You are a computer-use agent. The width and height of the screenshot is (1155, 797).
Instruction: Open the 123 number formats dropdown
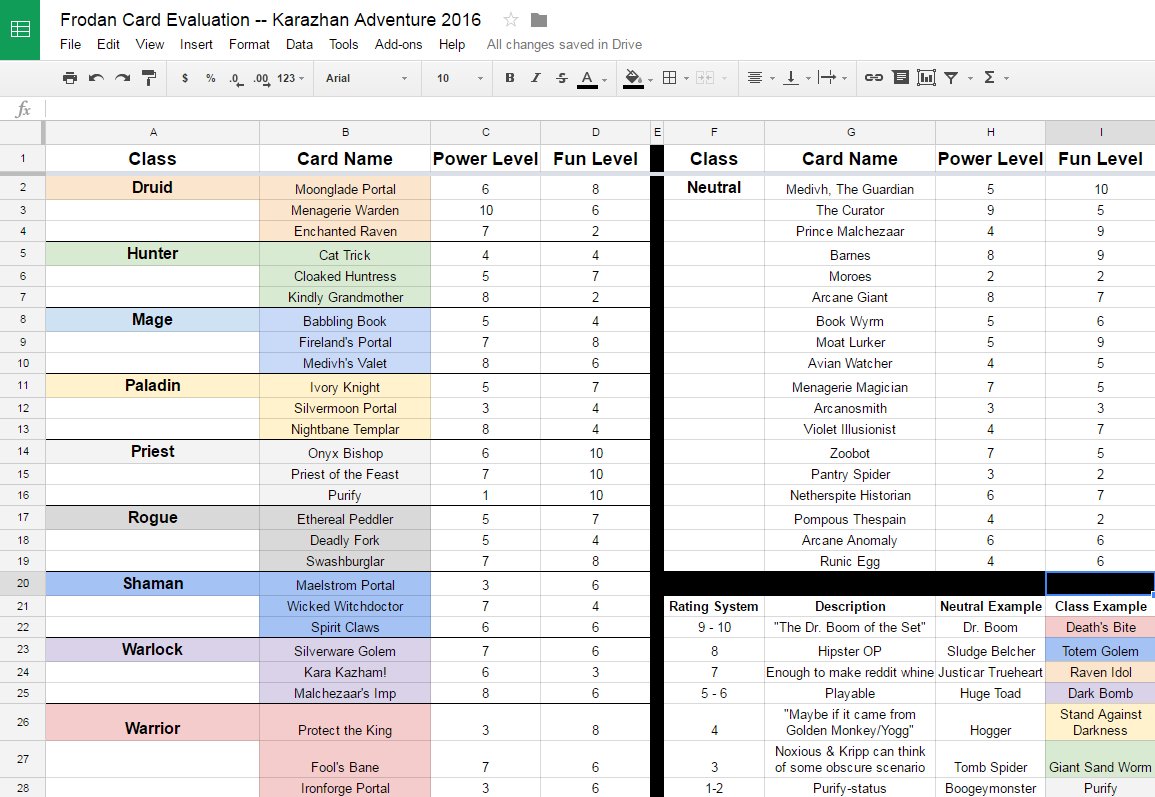(290, 78)
